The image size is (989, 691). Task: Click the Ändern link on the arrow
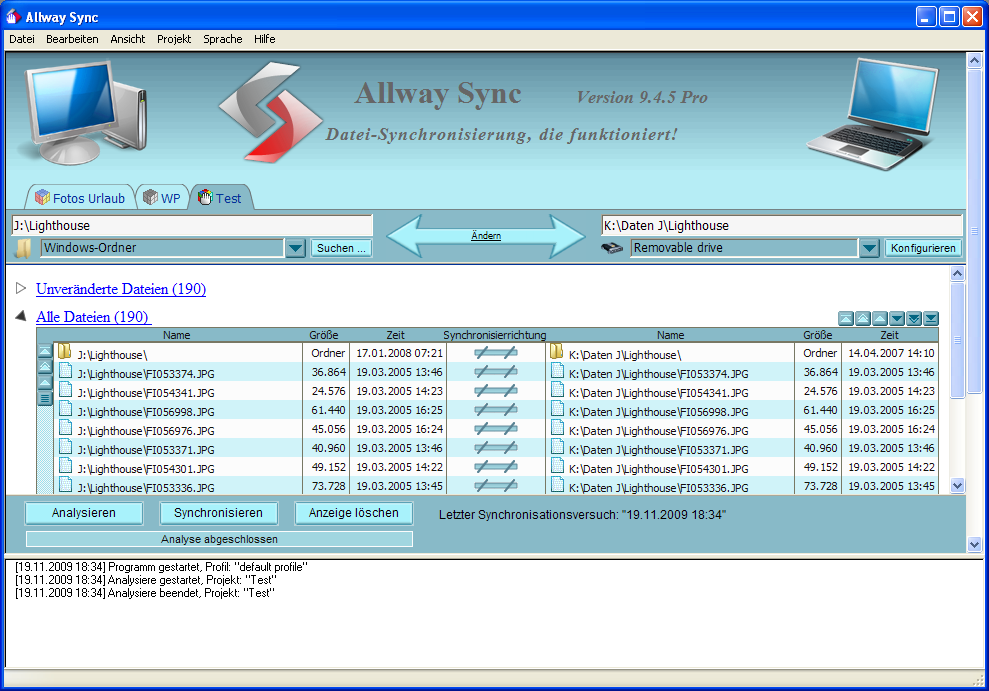485,236
